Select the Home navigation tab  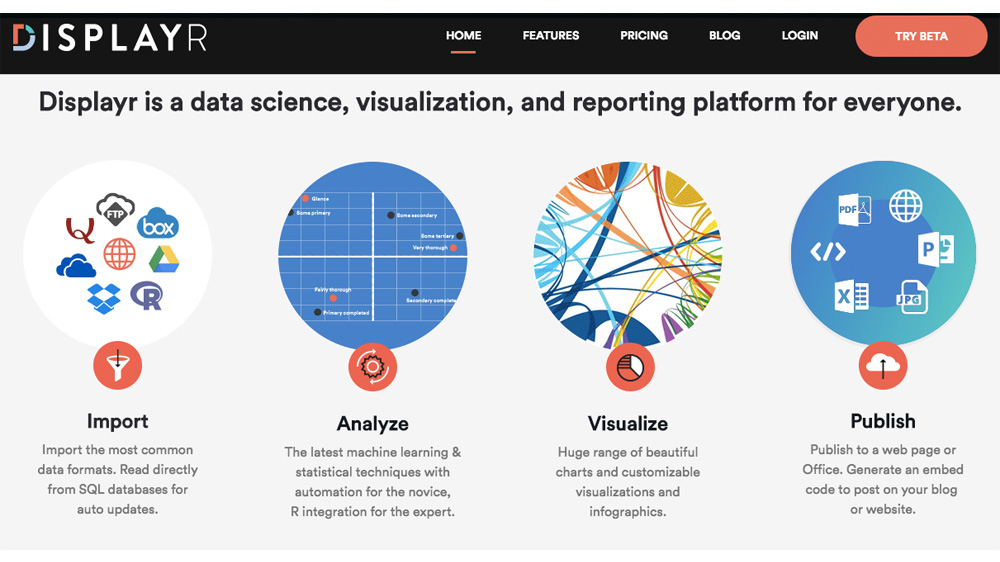(x=464, y=36)
